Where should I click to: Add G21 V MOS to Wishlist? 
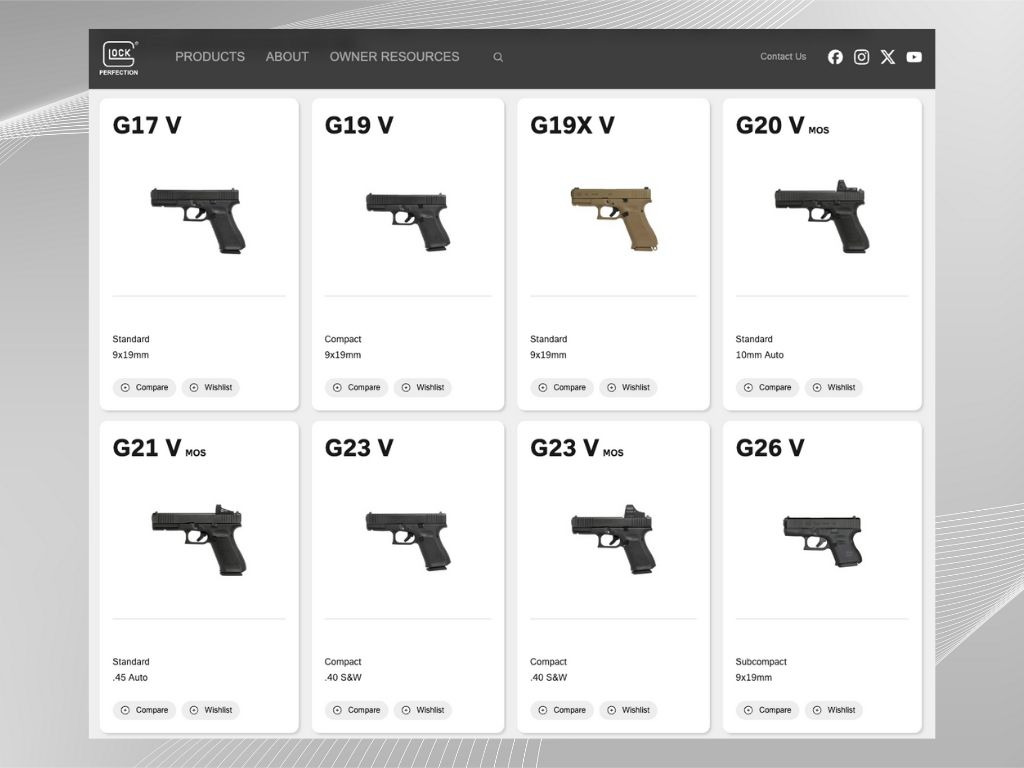point(210,710)
